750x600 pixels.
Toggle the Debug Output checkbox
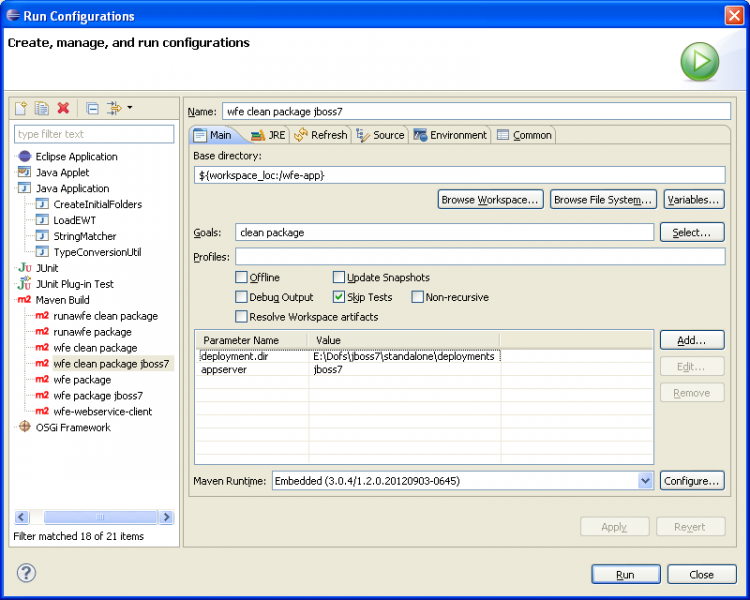click(x=242, y=297)
